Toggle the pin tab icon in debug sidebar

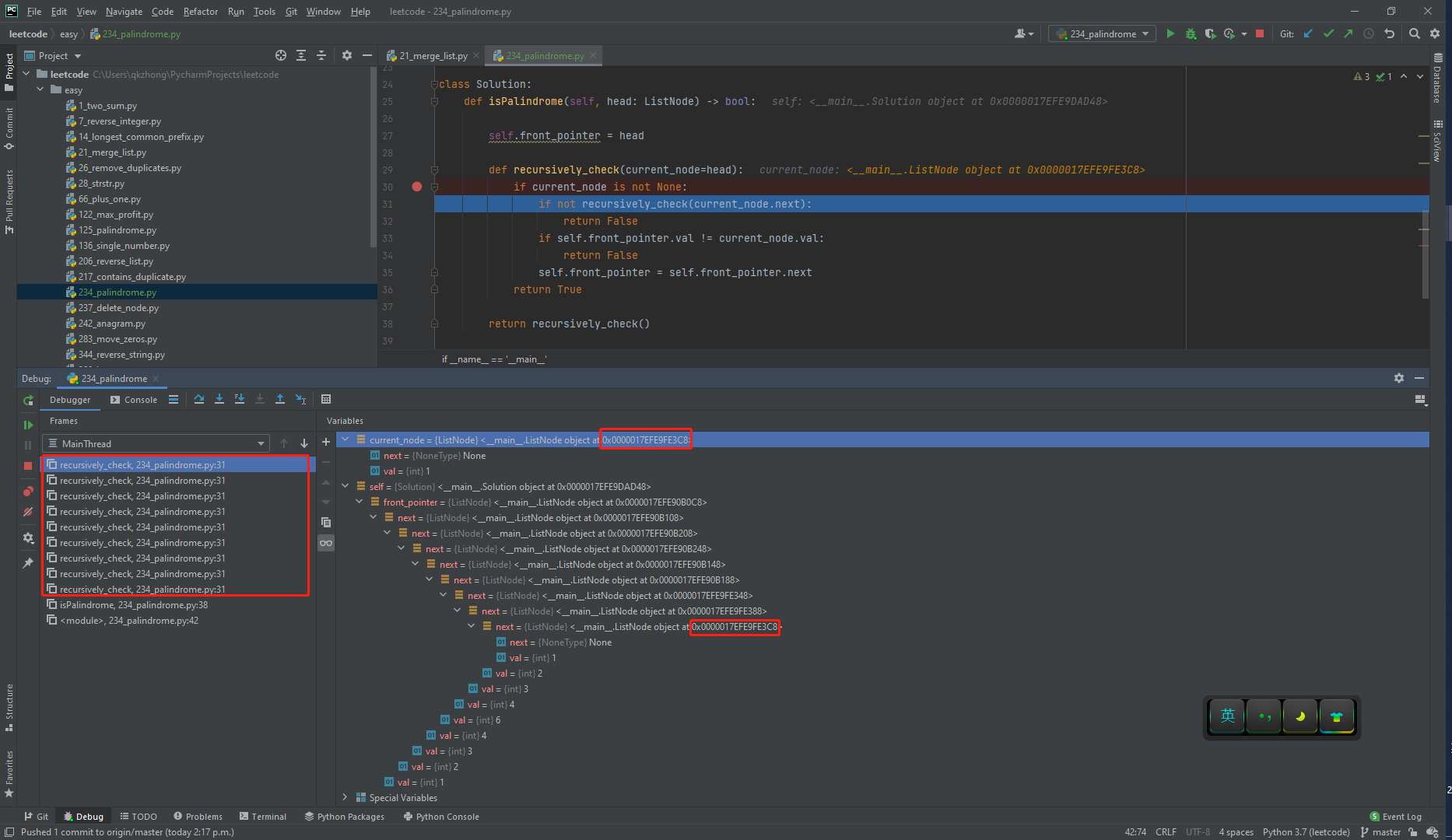[28, 562]
